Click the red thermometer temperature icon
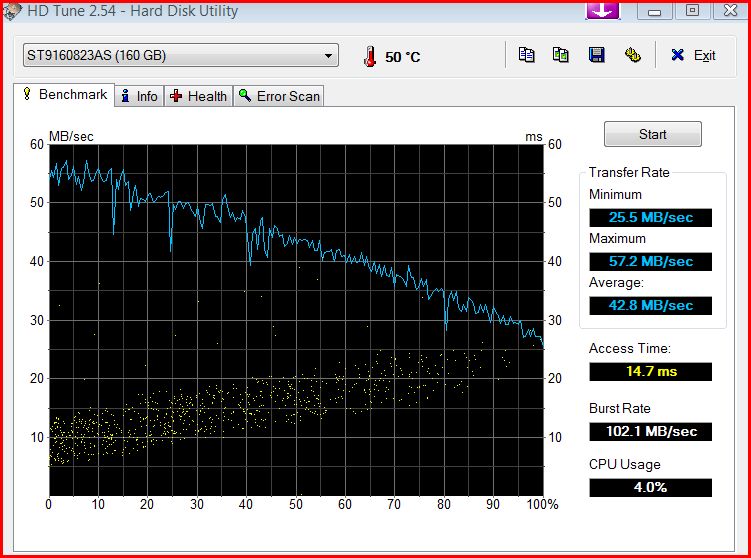Screen dimensions: 751x558 coord(371,56)
